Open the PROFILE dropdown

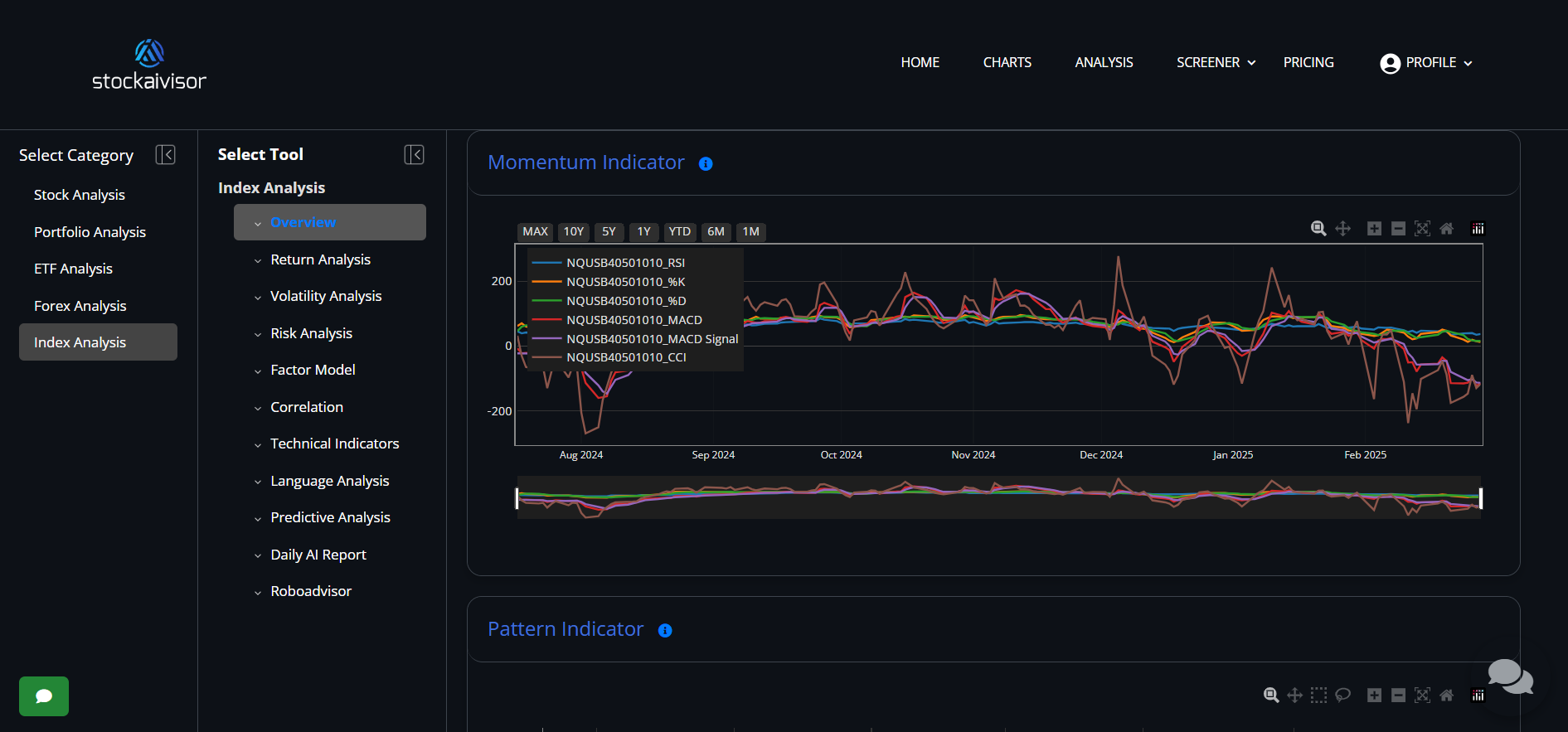[x=1426, y=63]
